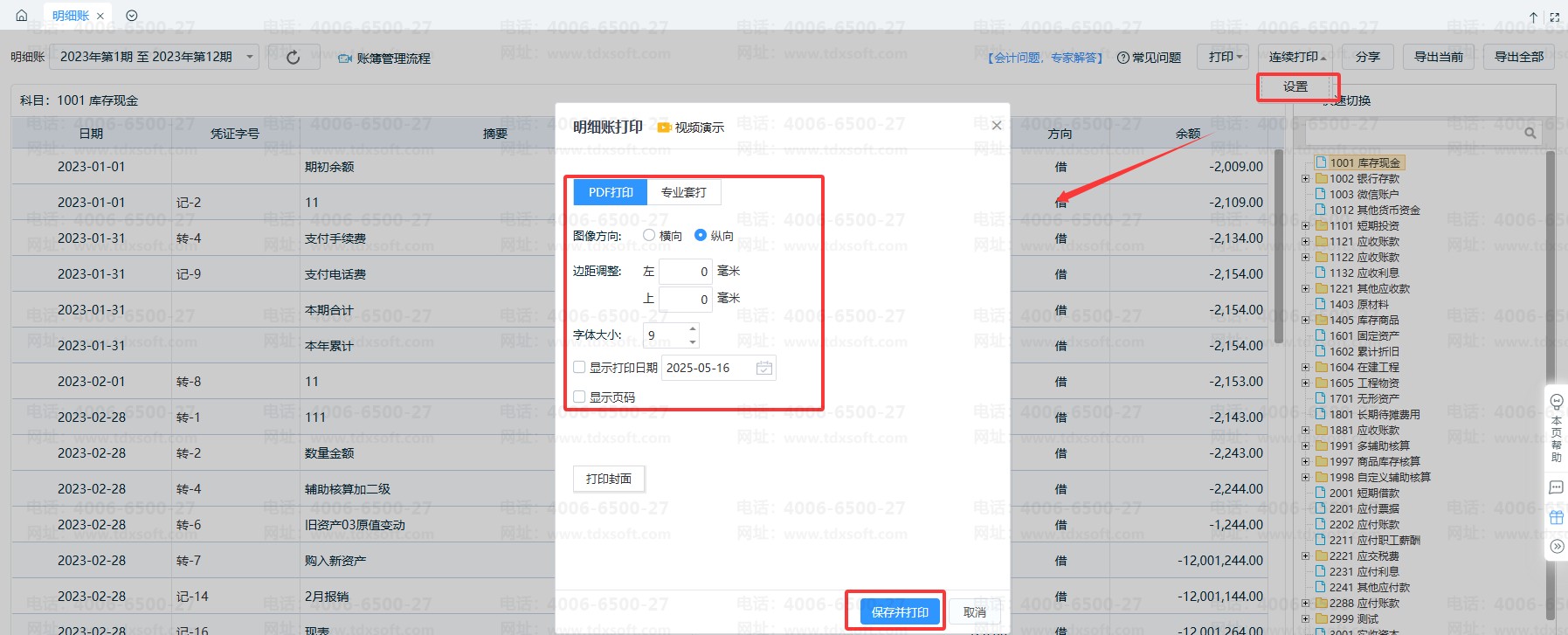
Task: Click the calendar icon in print date field
Action: (x=763, y=369)
